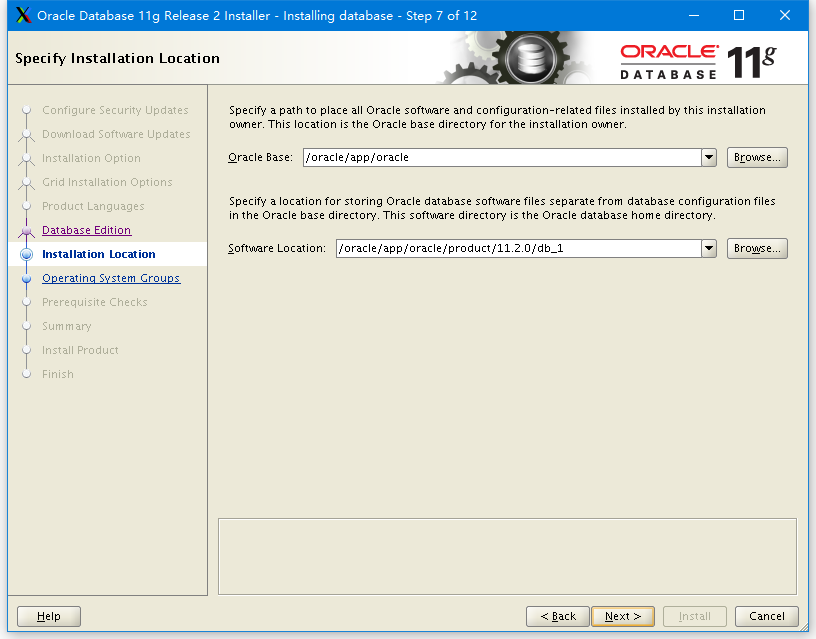Click into the Oracle Base path field
Image resolution: width=816 pixels, height=639 pixels.
coord(502,157)
